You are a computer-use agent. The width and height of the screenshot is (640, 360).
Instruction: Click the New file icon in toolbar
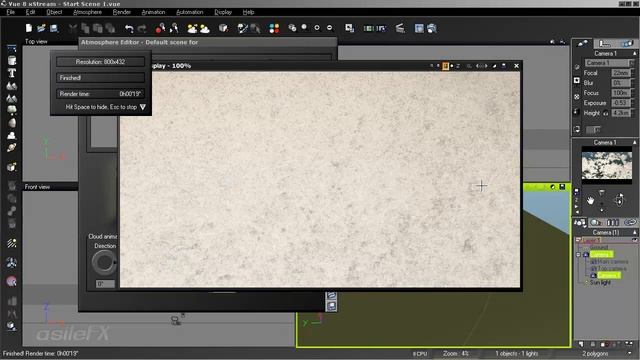(29, 28)
